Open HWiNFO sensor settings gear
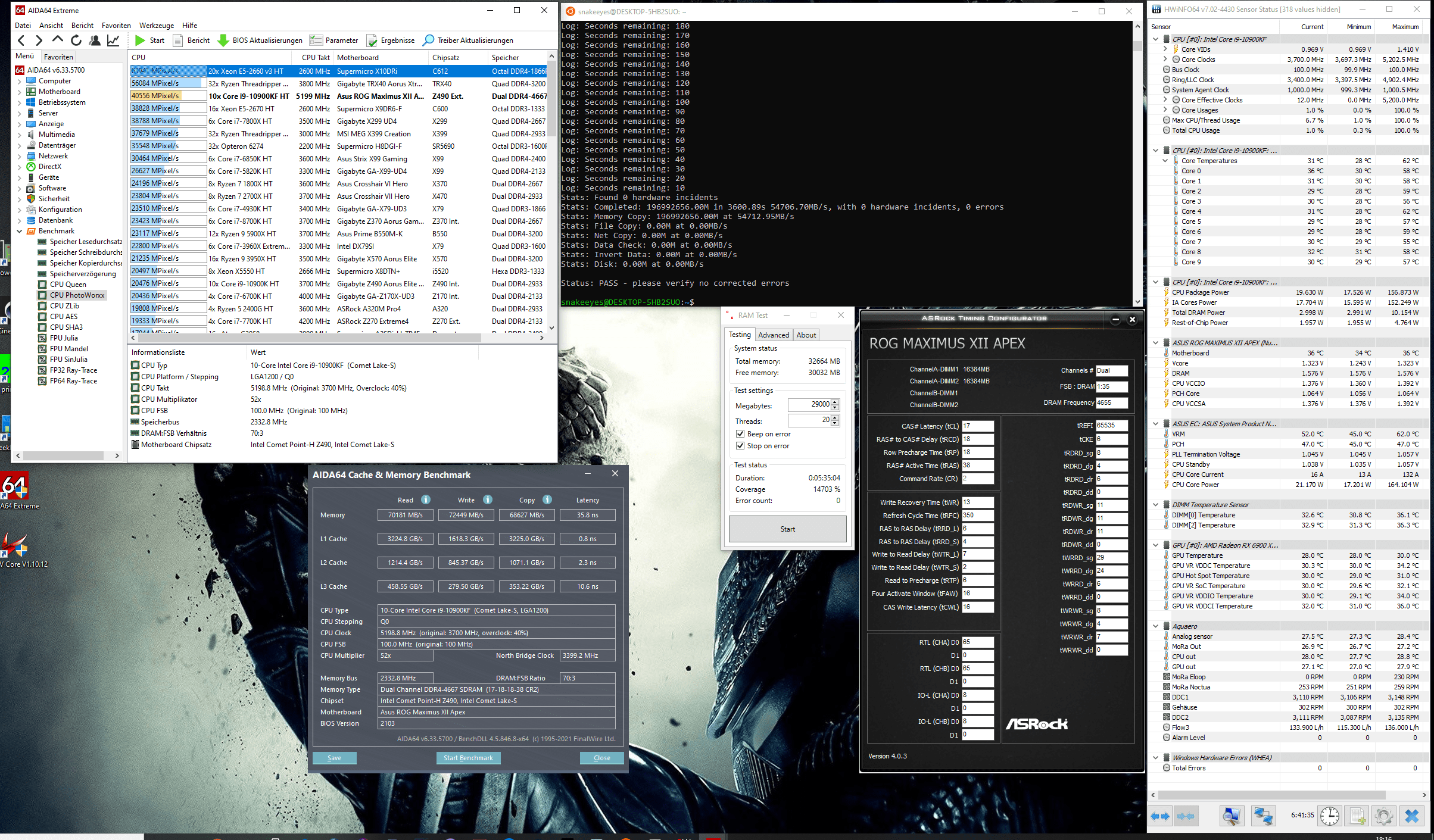 1383,816
